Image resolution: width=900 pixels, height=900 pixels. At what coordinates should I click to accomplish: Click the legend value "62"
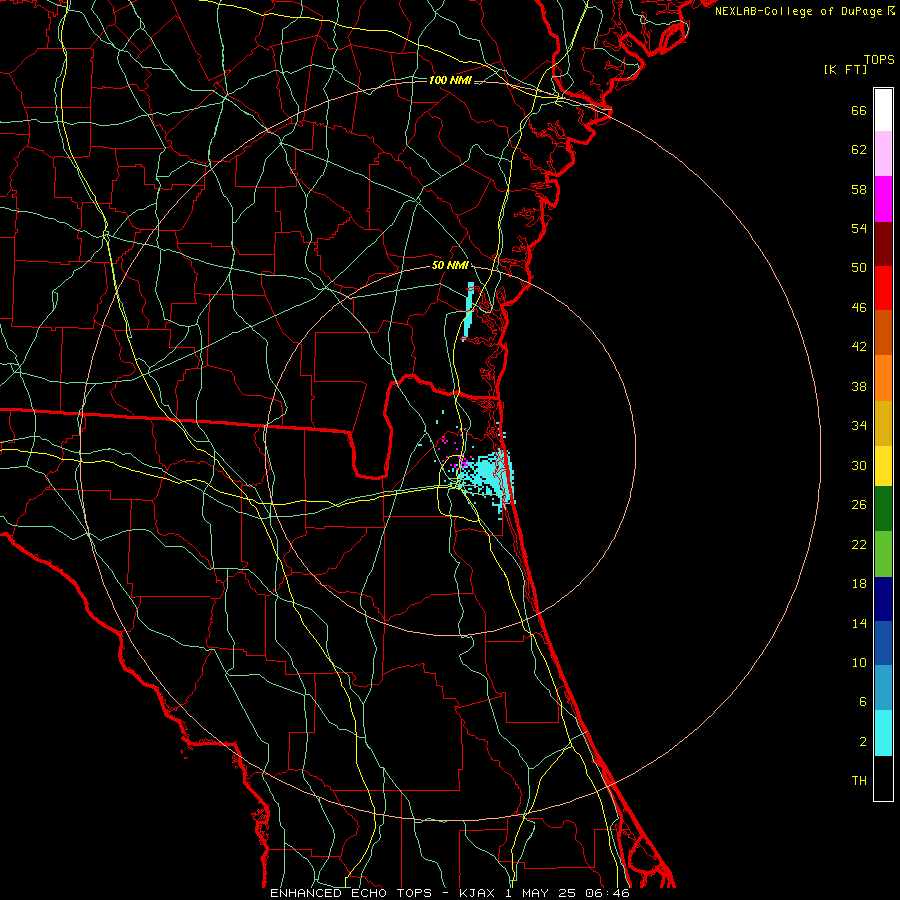859,150
